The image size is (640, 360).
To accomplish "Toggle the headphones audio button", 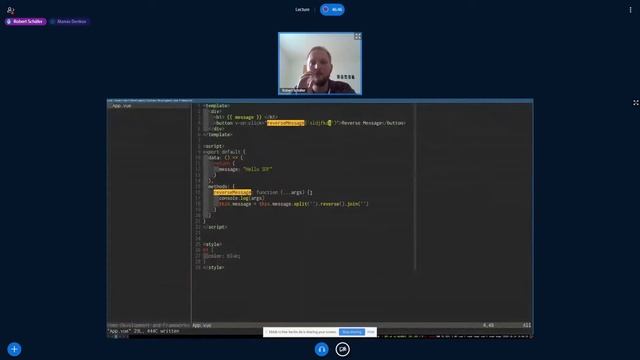I will [x=321, y=349].
